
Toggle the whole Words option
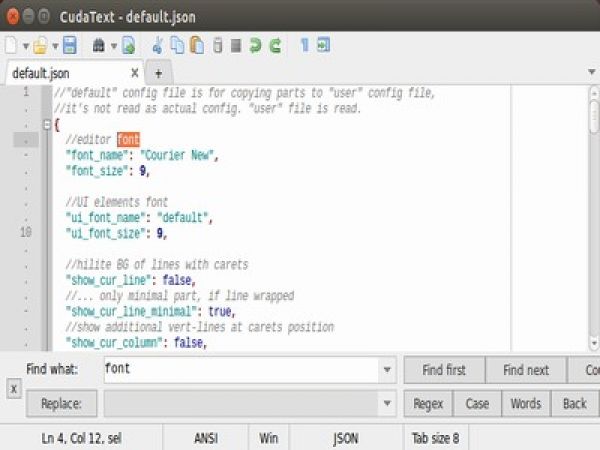(526, 403)
